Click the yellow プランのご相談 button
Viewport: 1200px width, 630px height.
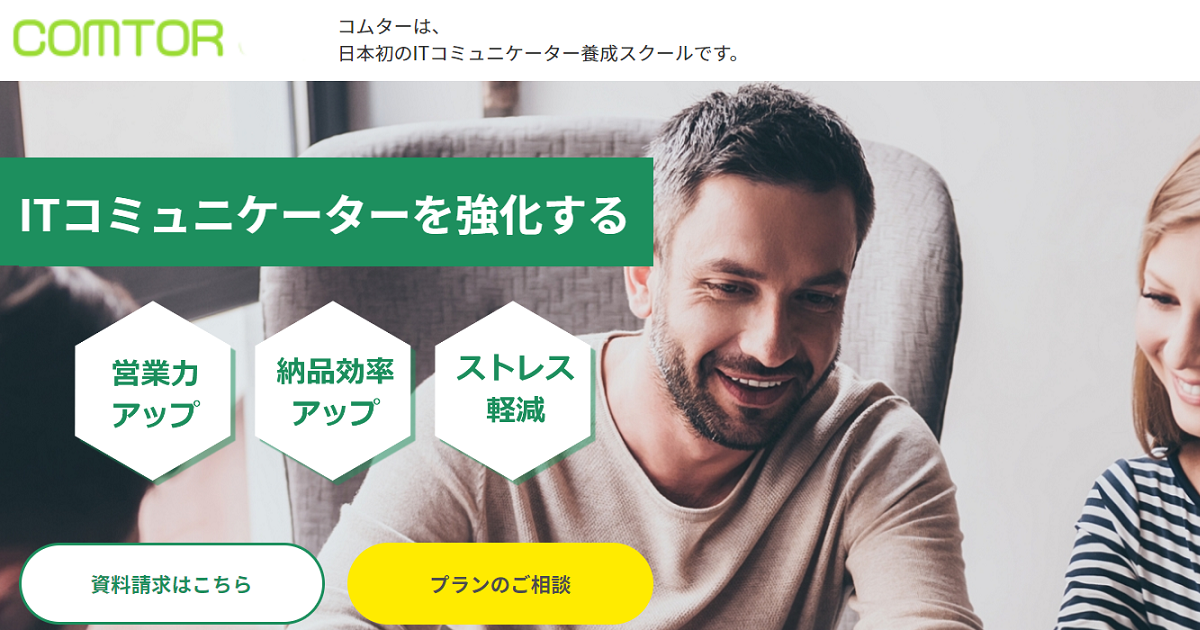click(500, 584)
